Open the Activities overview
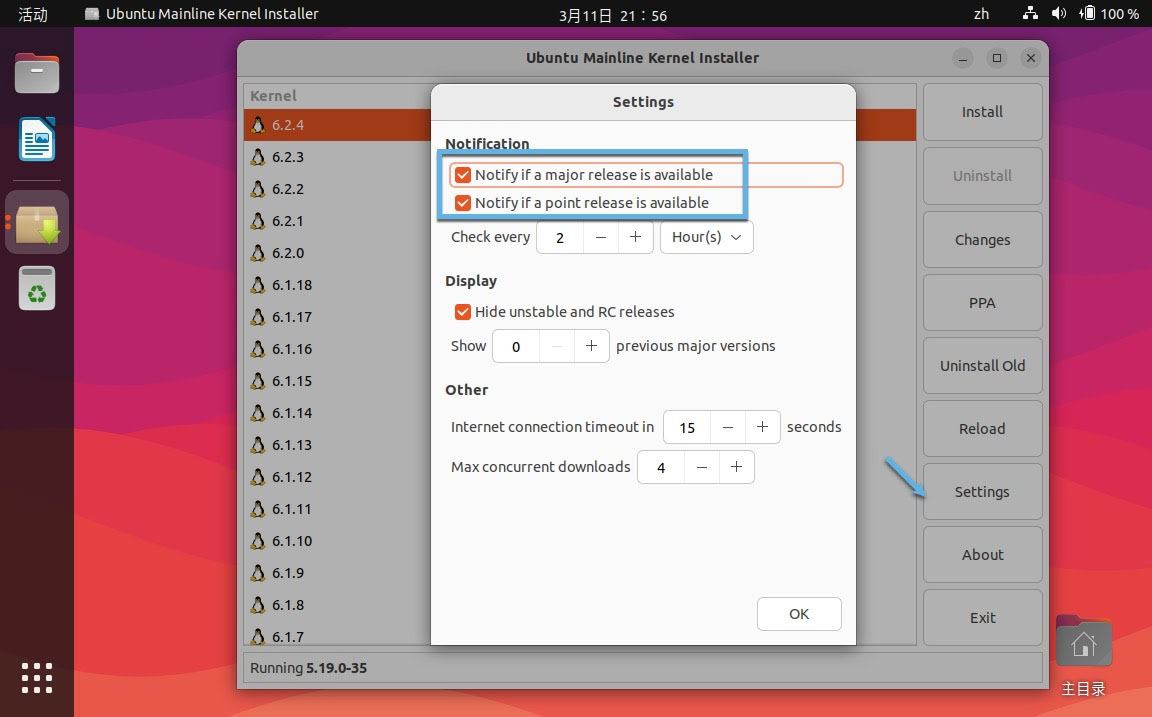Screen dimensions: 1152x717 pos(33,14)
